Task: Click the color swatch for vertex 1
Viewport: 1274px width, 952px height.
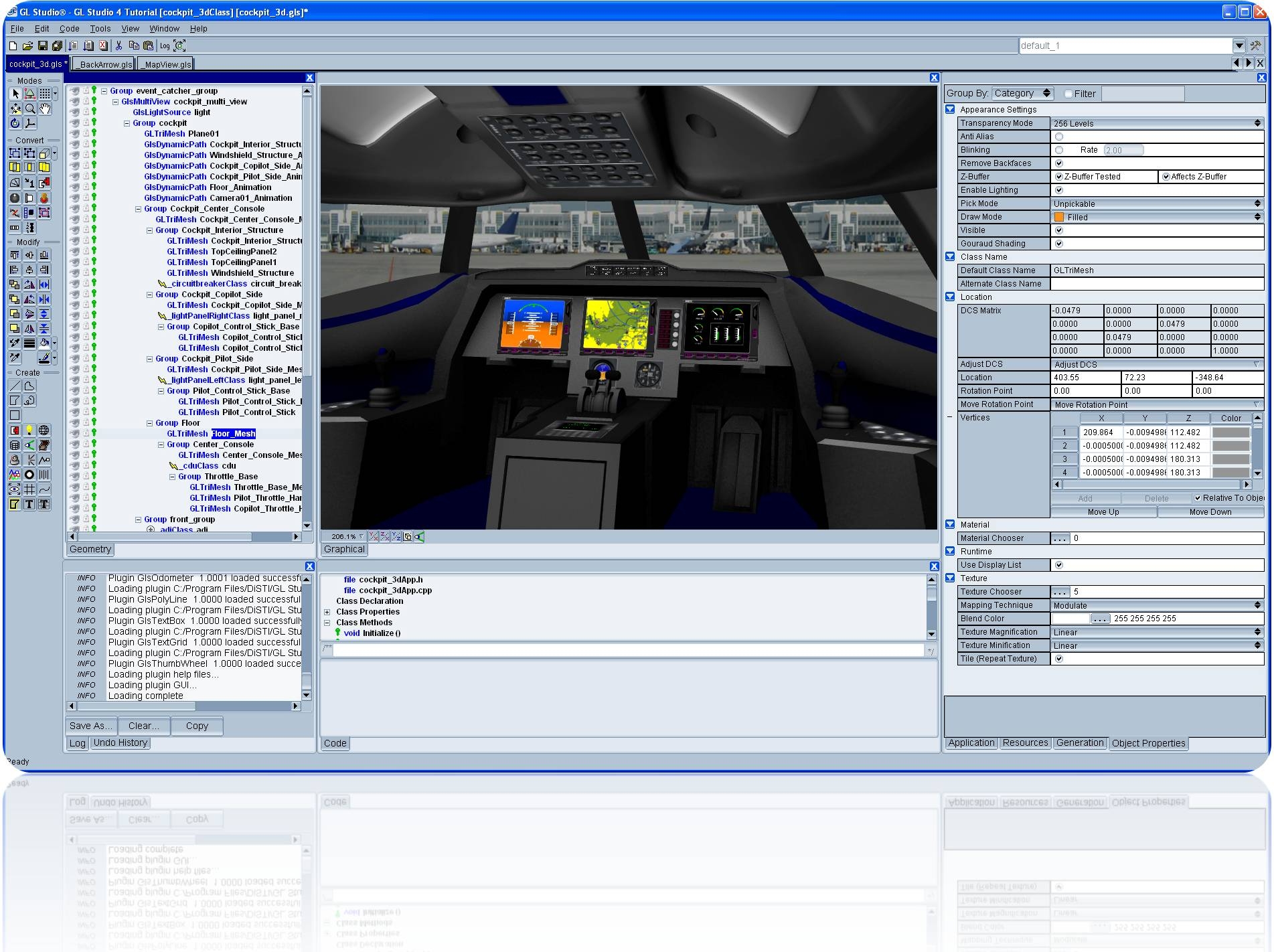Action: coord(1231,432)
